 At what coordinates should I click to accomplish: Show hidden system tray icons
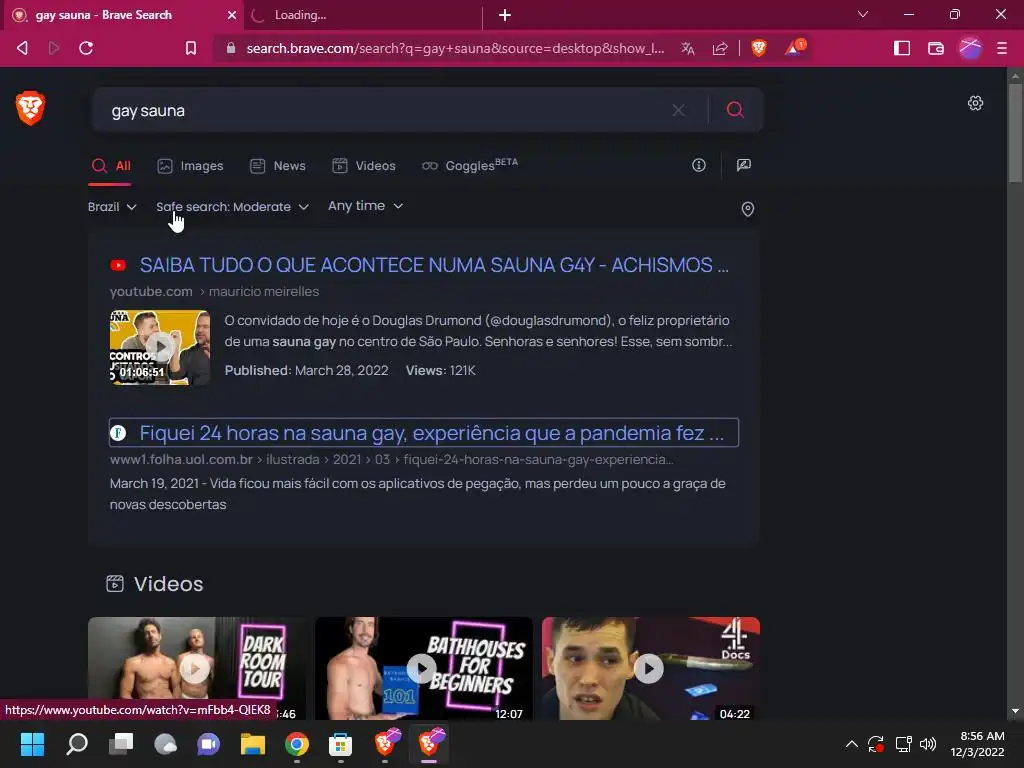(x=852, y=744)
